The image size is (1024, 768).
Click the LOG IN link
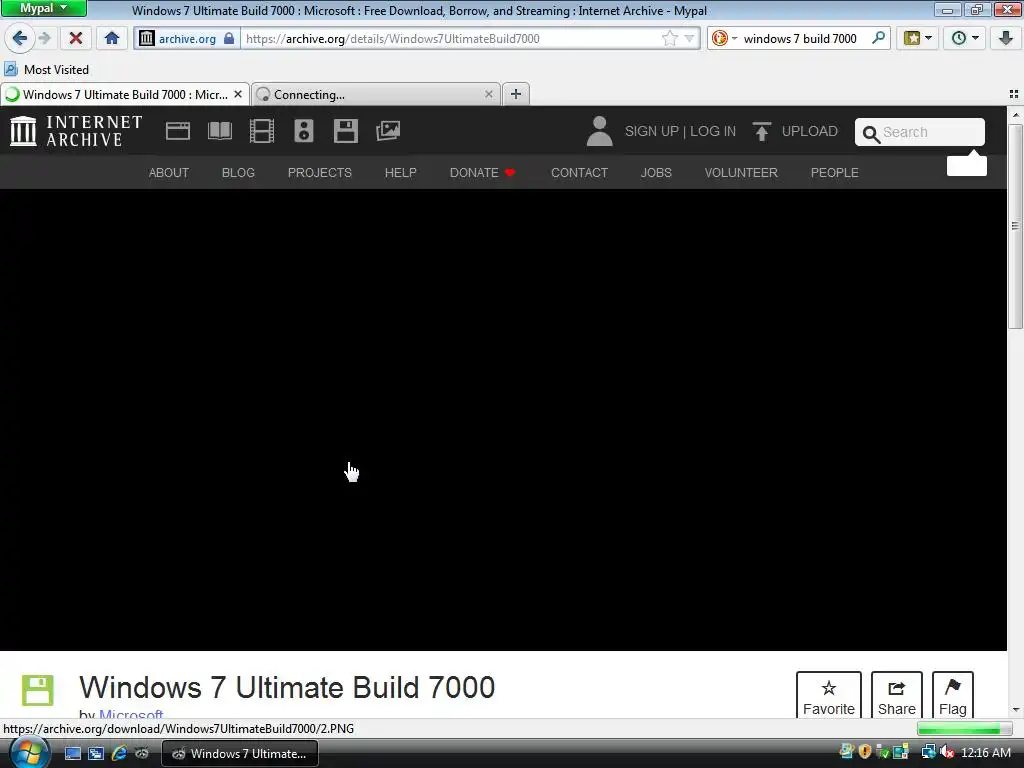click(712, 131)
